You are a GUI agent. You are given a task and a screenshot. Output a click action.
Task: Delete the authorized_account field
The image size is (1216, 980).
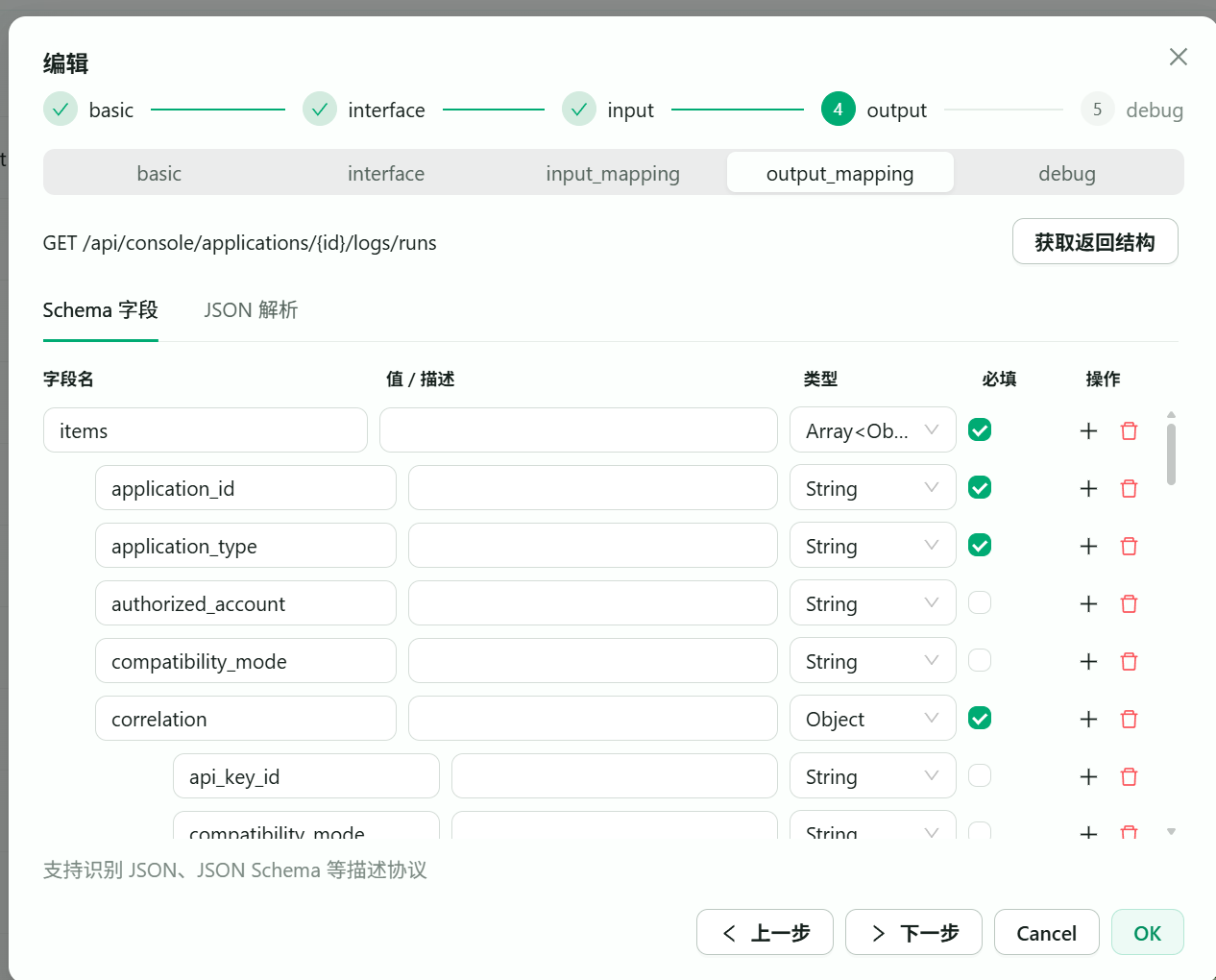click(x=1130, y=603)
